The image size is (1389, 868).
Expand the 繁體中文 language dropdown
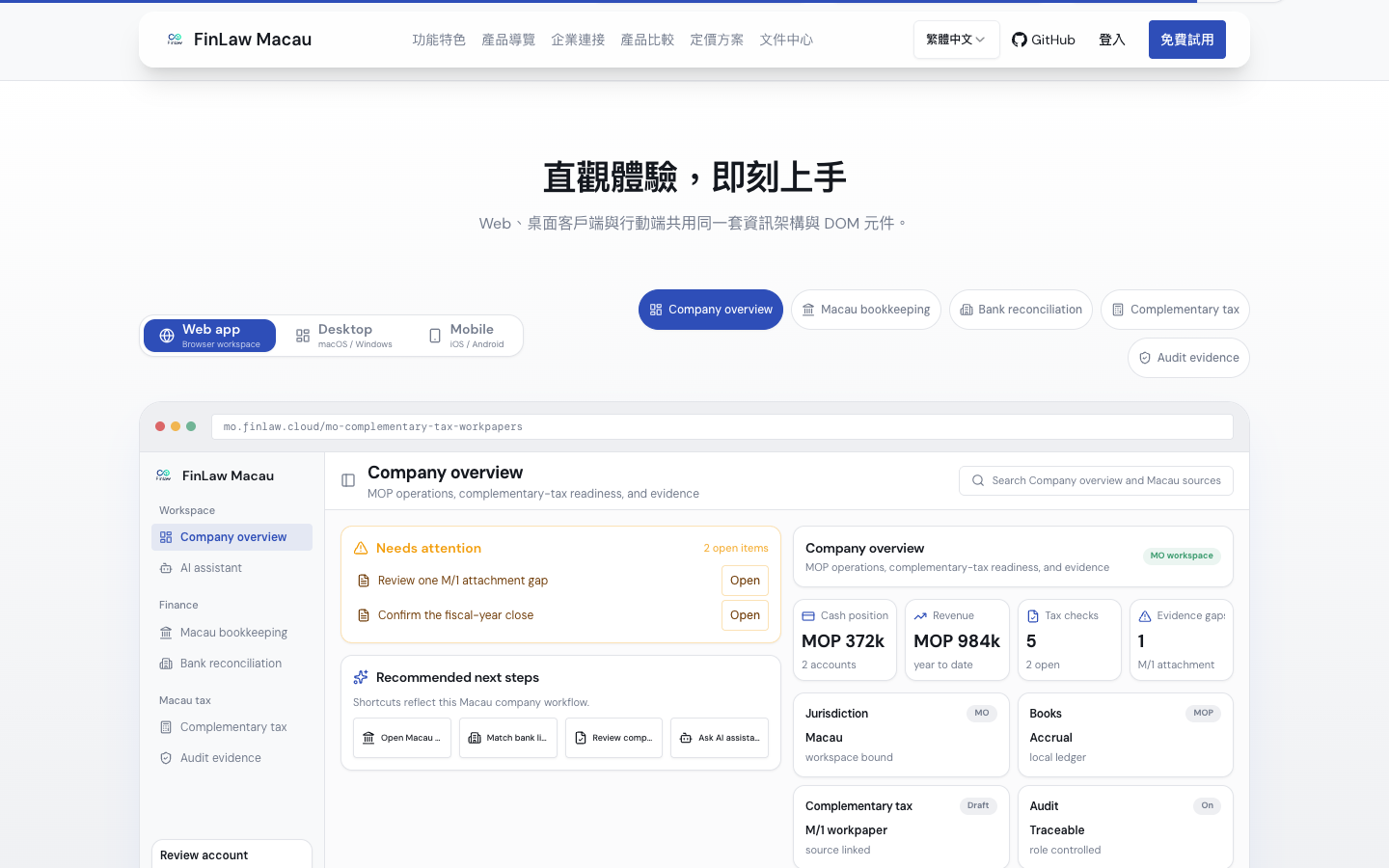point(957,40)
